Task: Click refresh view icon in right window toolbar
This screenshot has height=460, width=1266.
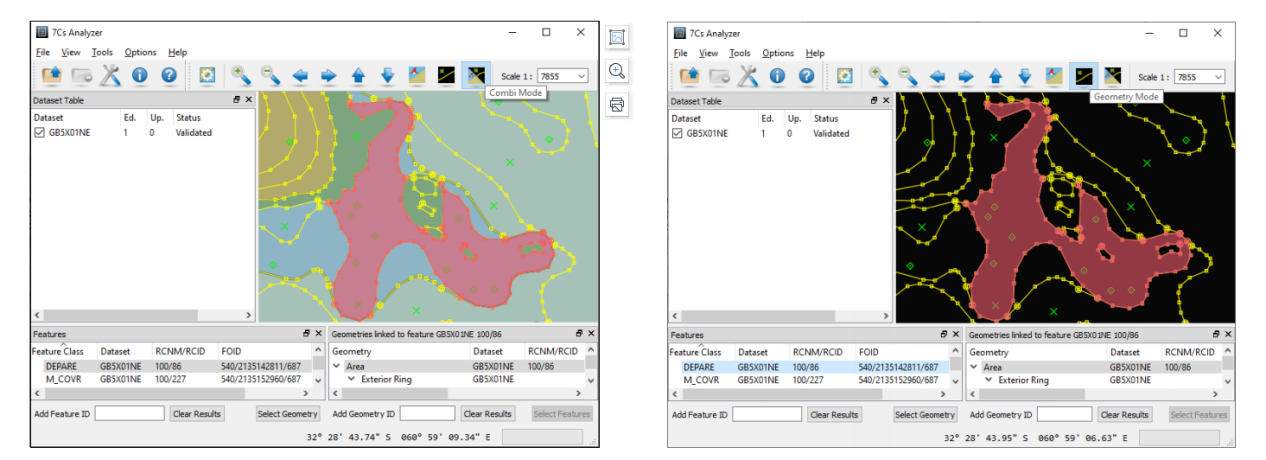Action: pyautogui.click(x=845, y=76)
